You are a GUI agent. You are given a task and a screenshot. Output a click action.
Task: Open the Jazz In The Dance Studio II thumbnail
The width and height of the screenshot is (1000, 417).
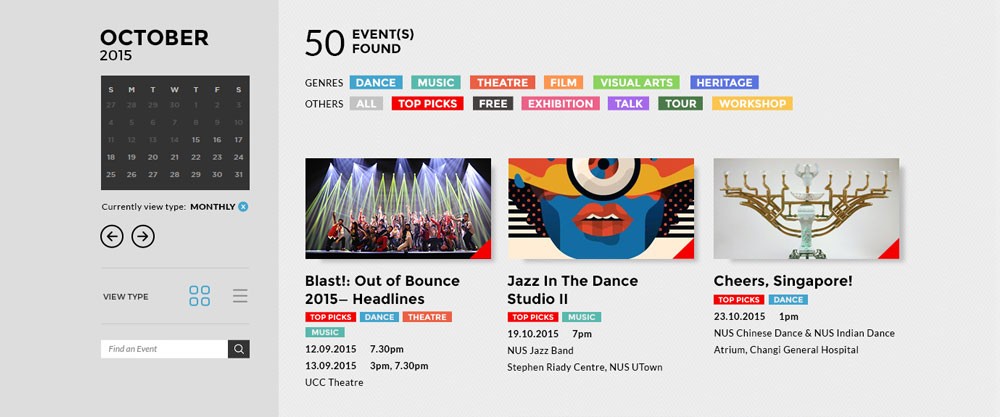point(601,208)
